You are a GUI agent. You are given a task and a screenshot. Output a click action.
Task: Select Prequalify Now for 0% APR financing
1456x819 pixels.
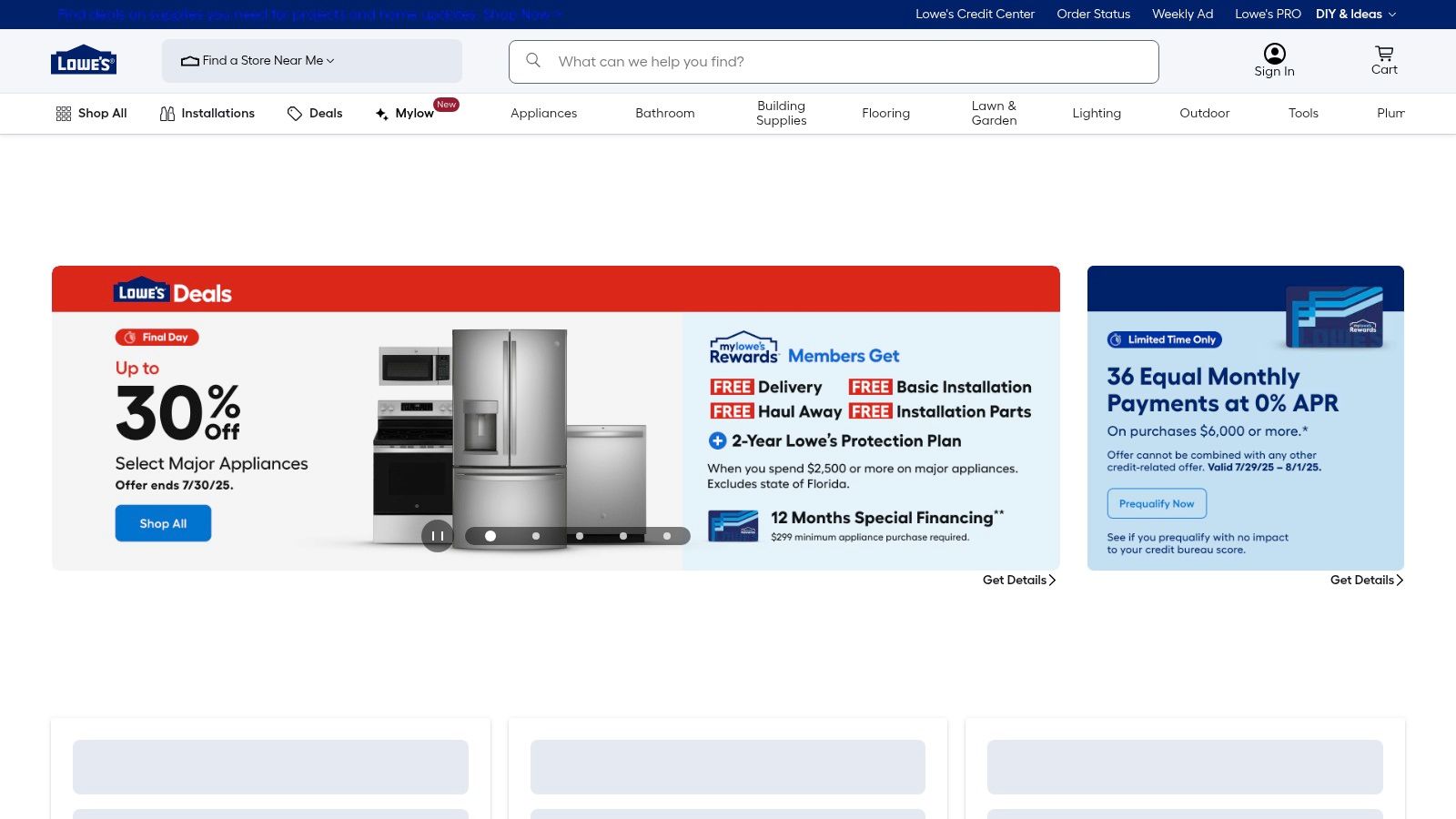(x=1157, y=502)
